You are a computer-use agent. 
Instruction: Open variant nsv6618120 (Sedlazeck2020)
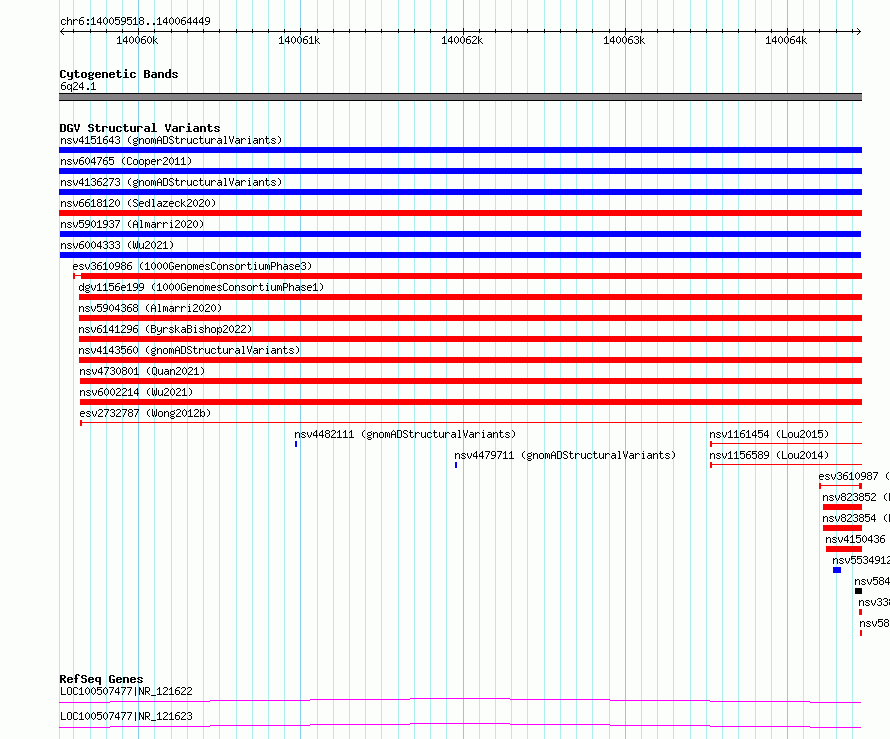point(138,203)
